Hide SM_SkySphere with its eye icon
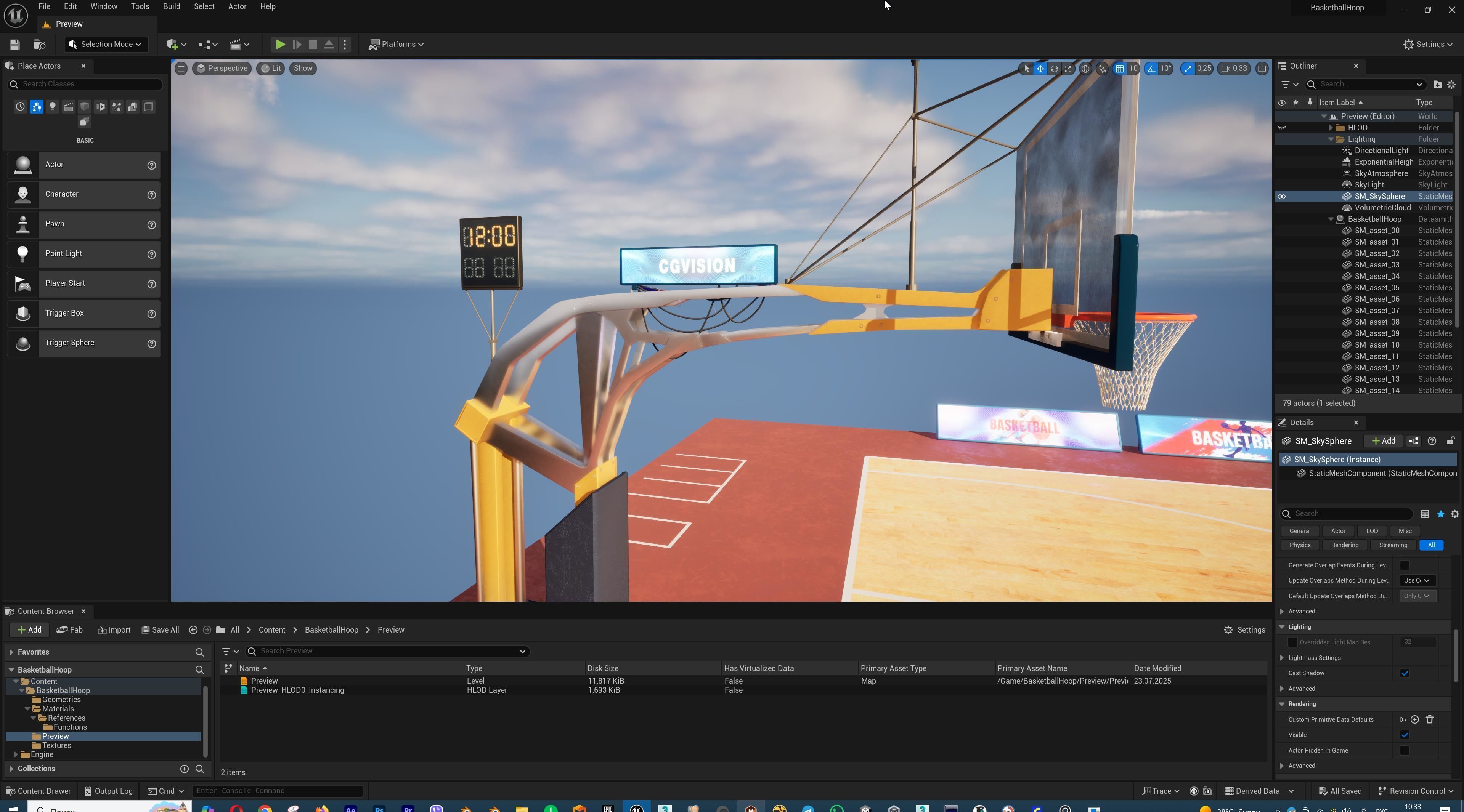 click(1281, 197)
